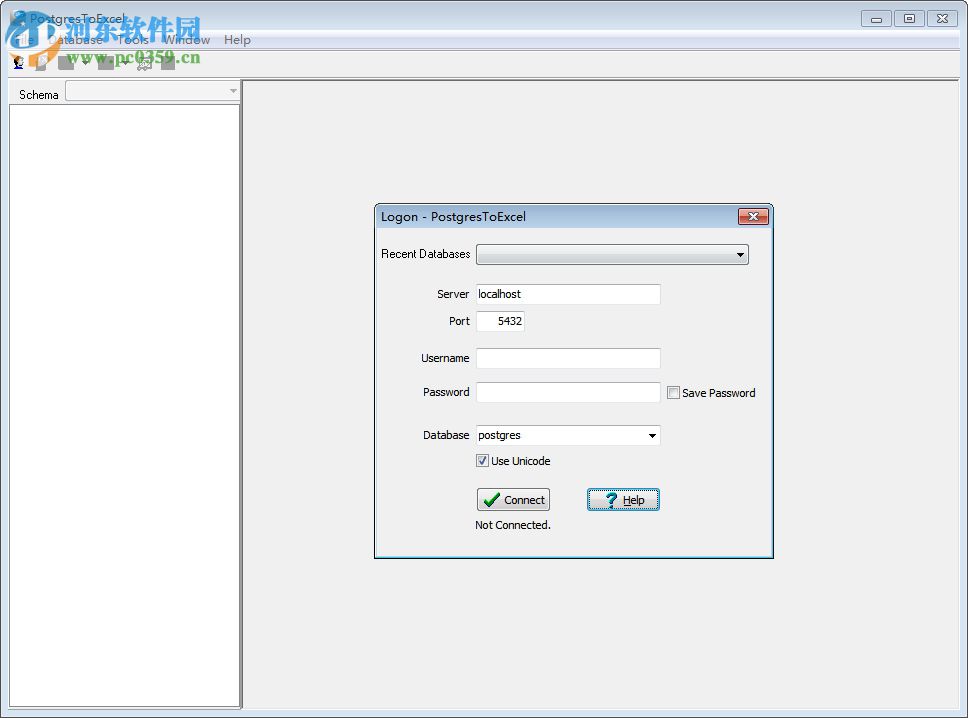Maximize the PostgresToExcel main window
This screenshot has height=718, width=968.
pyautogui.click(x=909, y=19)
